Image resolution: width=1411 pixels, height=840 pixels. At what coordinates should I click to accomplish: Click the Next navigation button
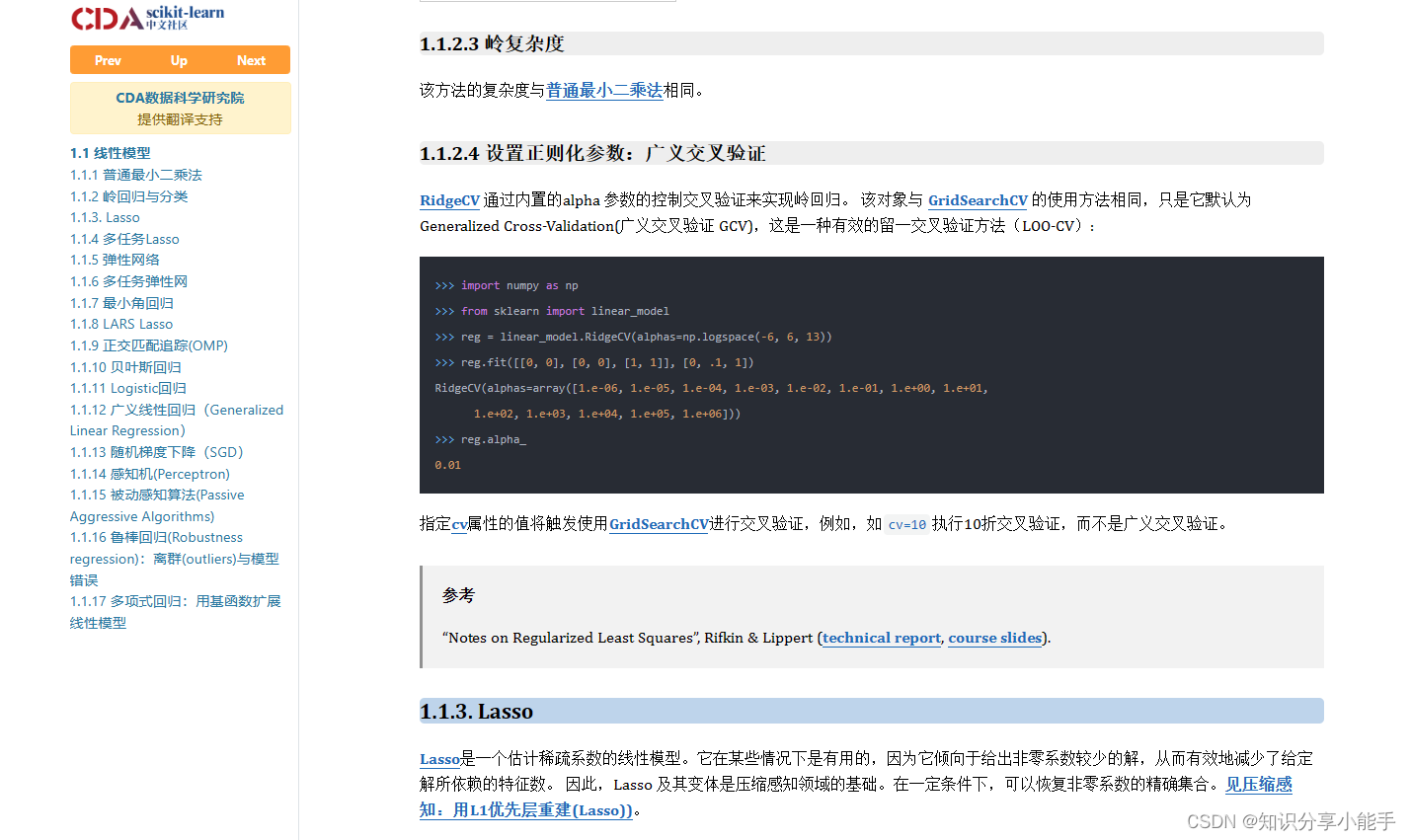(x=251, y=59)
